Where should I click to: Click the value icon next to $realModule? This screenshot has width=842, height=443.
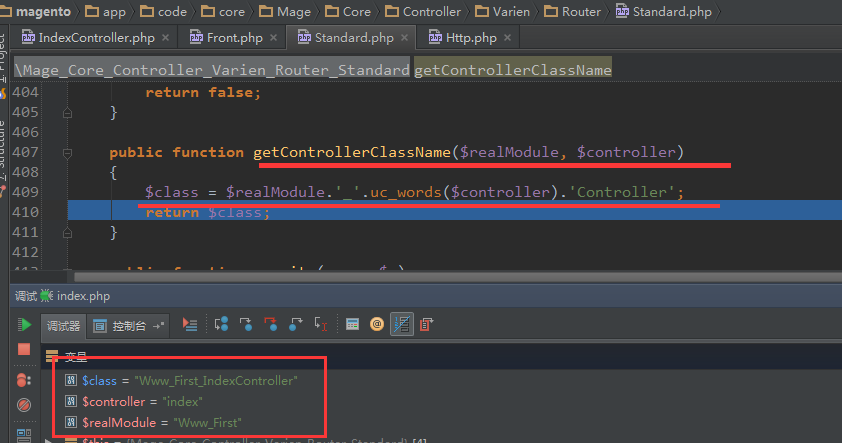71,422
